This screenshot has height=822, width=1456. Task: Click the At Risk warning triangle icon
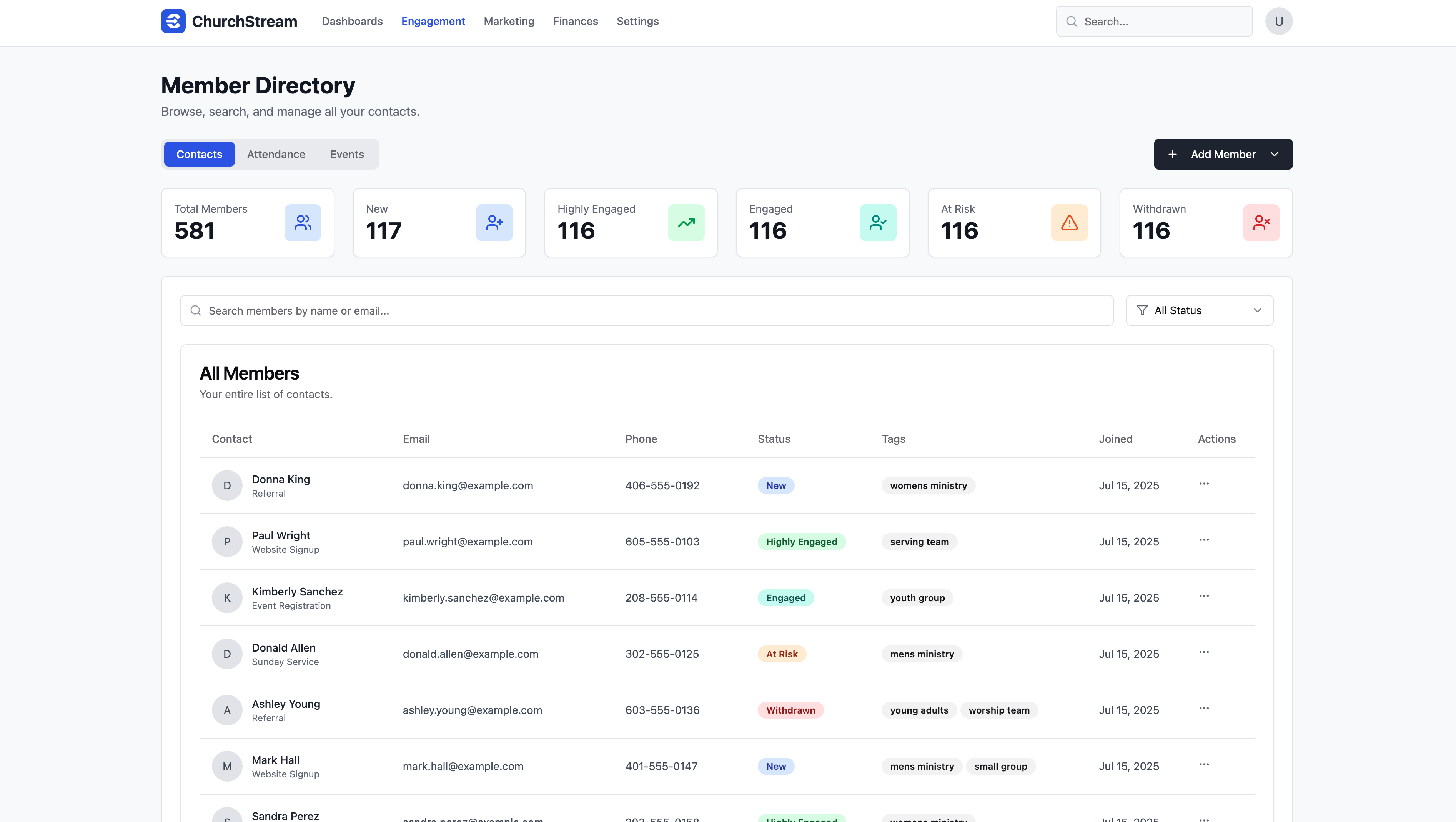tap(1069, 222)
